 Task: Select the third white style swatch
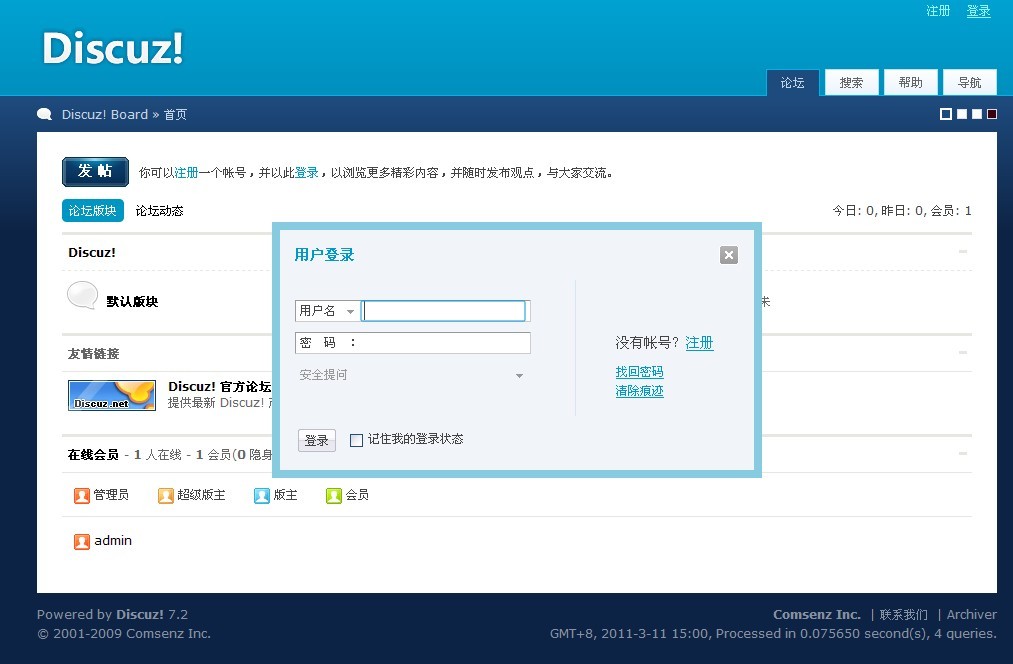[x=977, y=114]
